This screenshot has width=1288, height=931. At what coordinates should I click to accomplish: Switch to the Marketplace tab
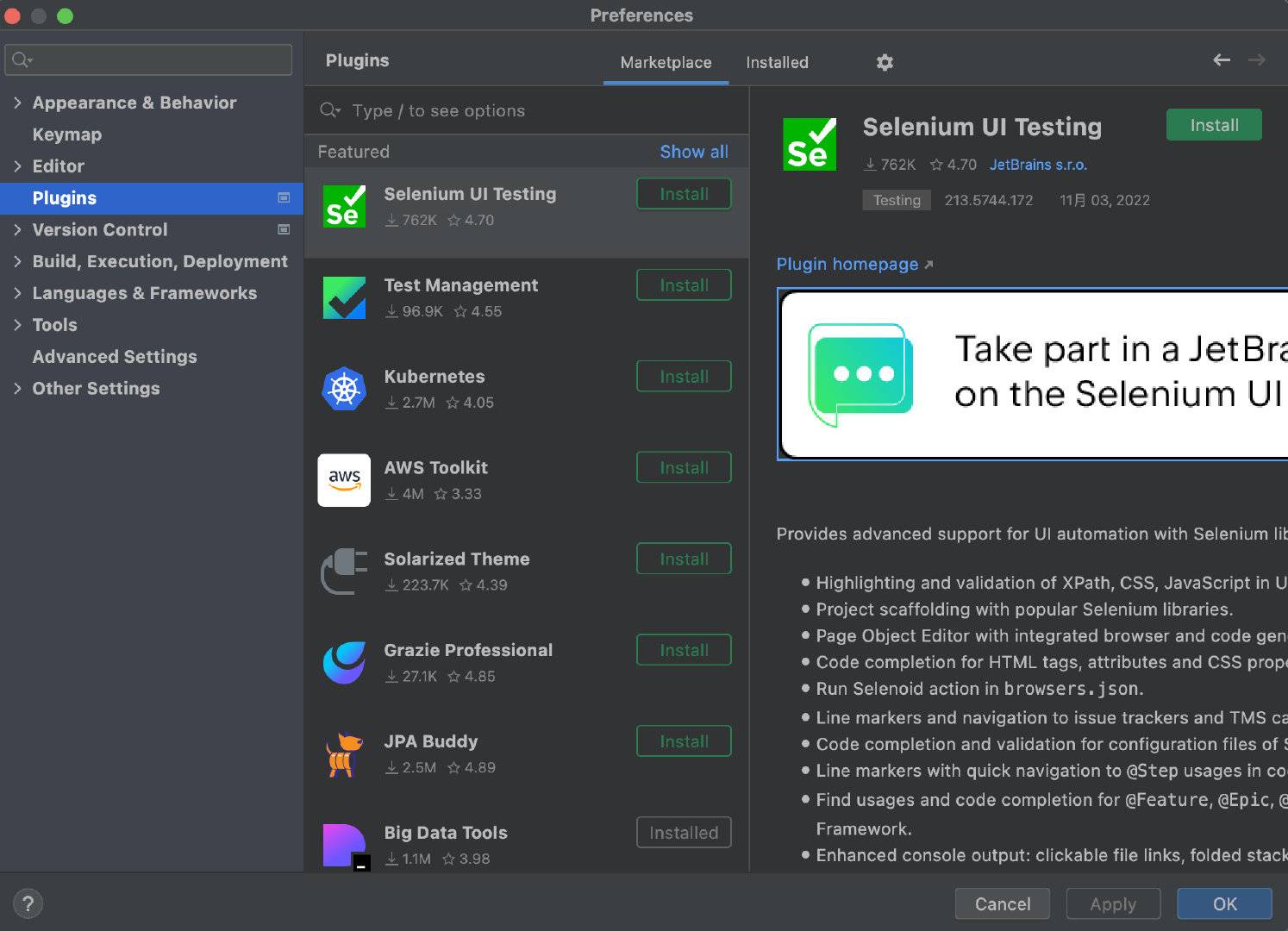point(666,62)
